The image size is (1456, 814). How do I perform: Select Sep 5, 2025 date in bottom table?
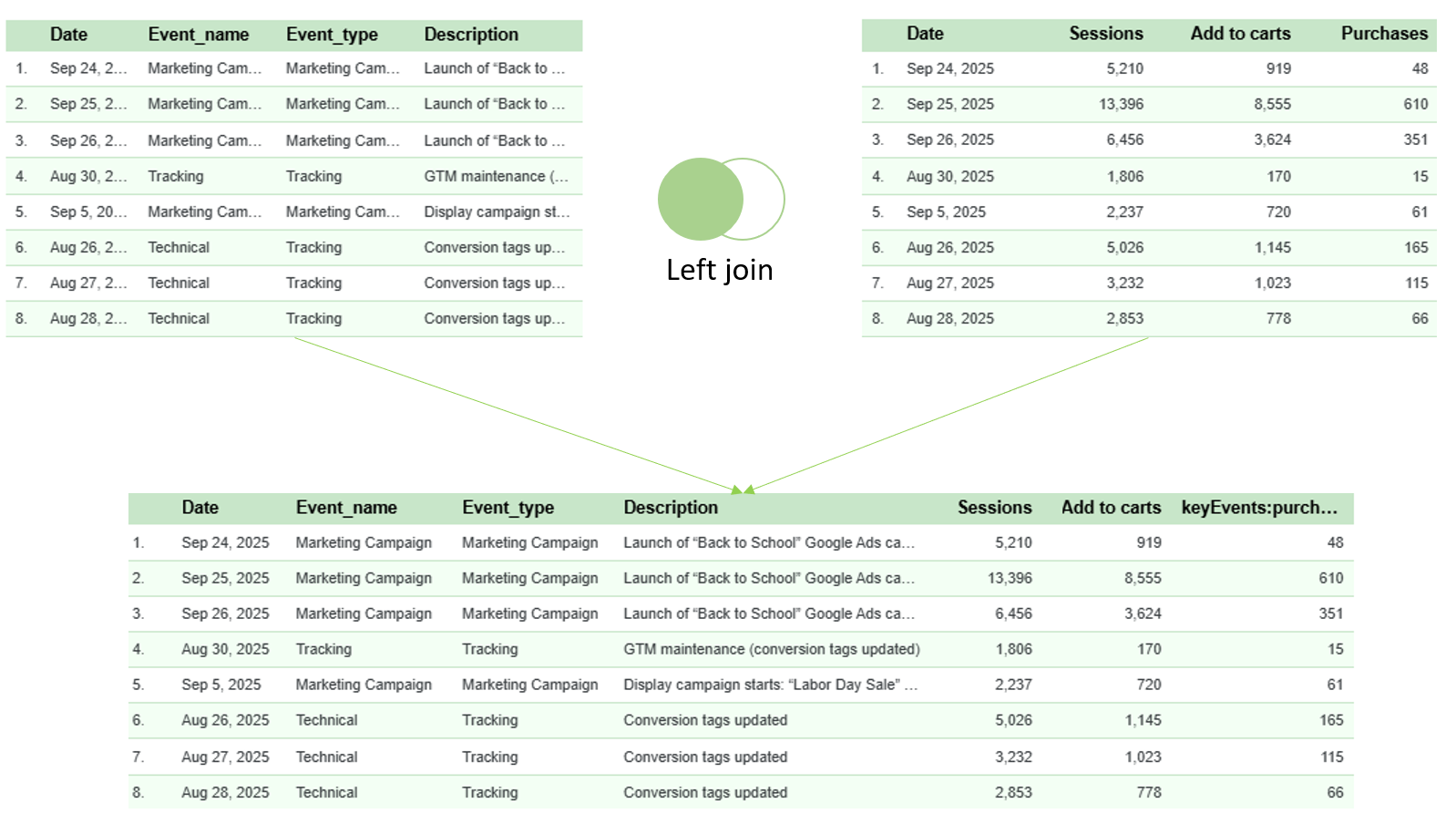click(220, 685)
